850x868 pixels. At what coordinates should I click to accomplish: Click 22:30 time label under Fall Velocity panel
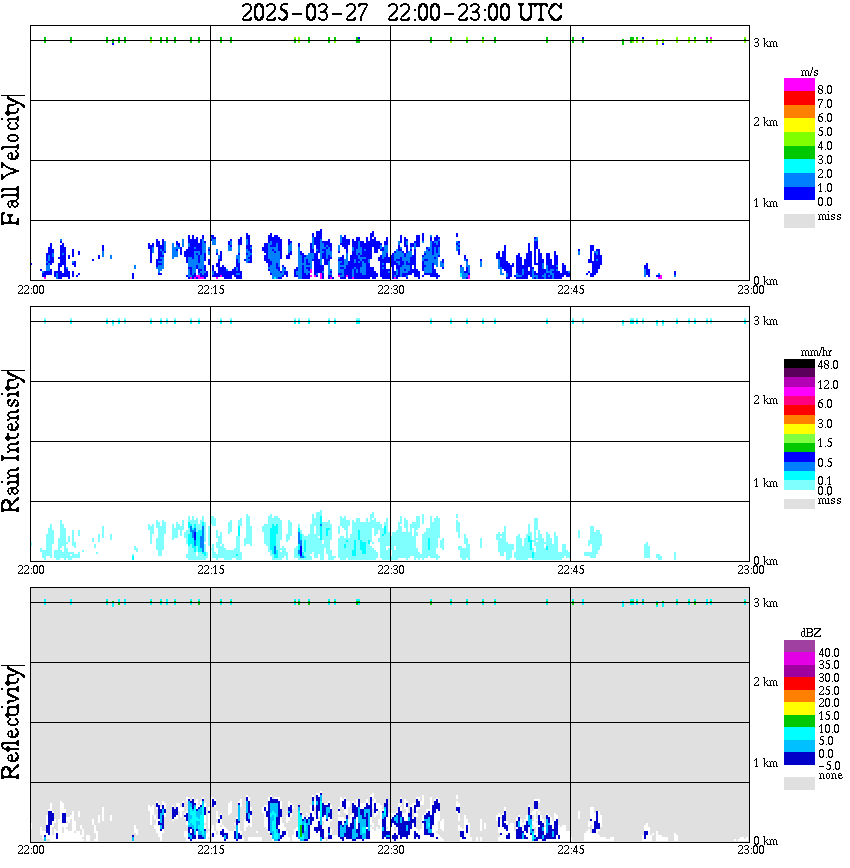tap(391, 290)
